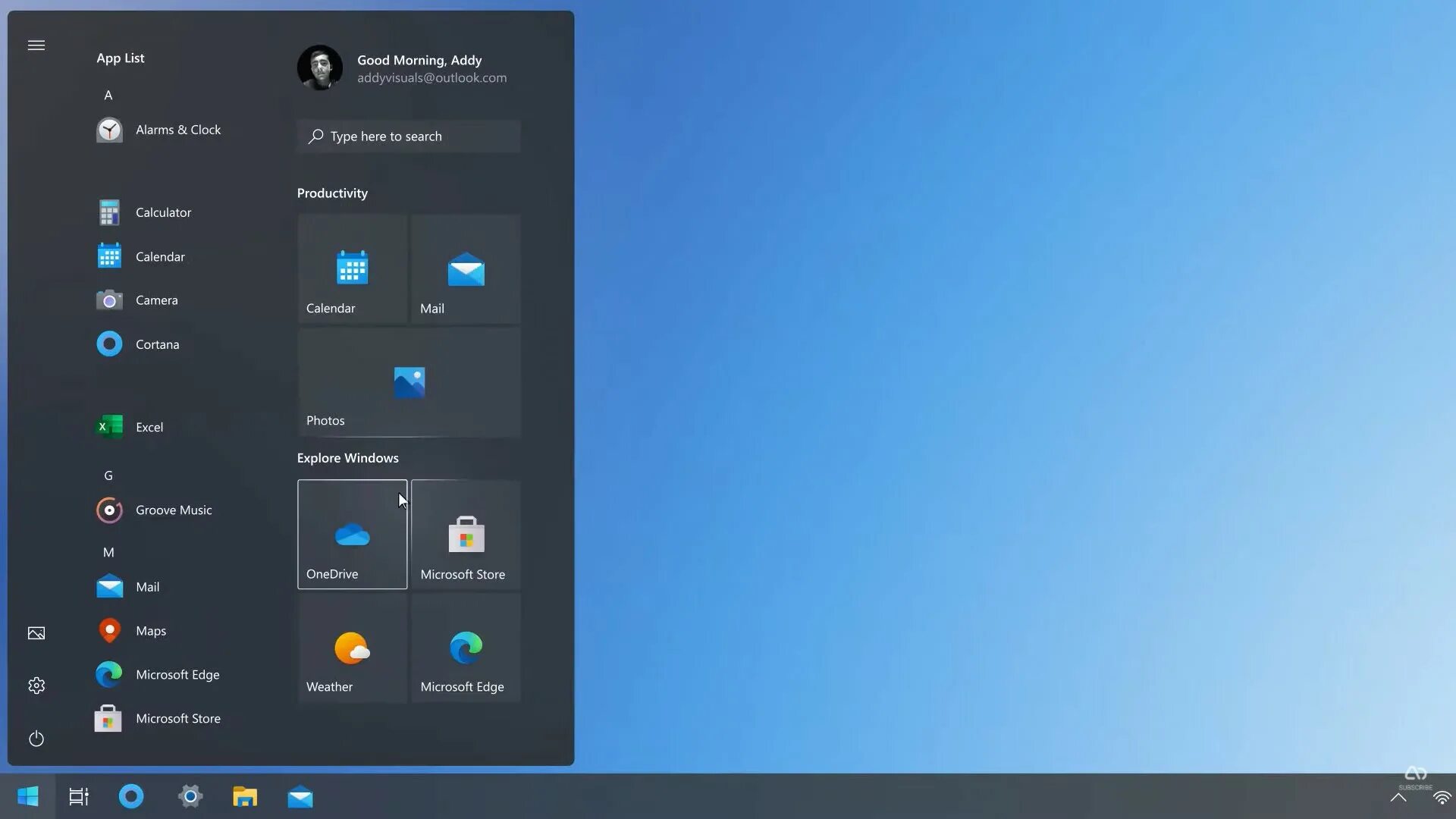Open the Power options icon

[x=36, y=739]
